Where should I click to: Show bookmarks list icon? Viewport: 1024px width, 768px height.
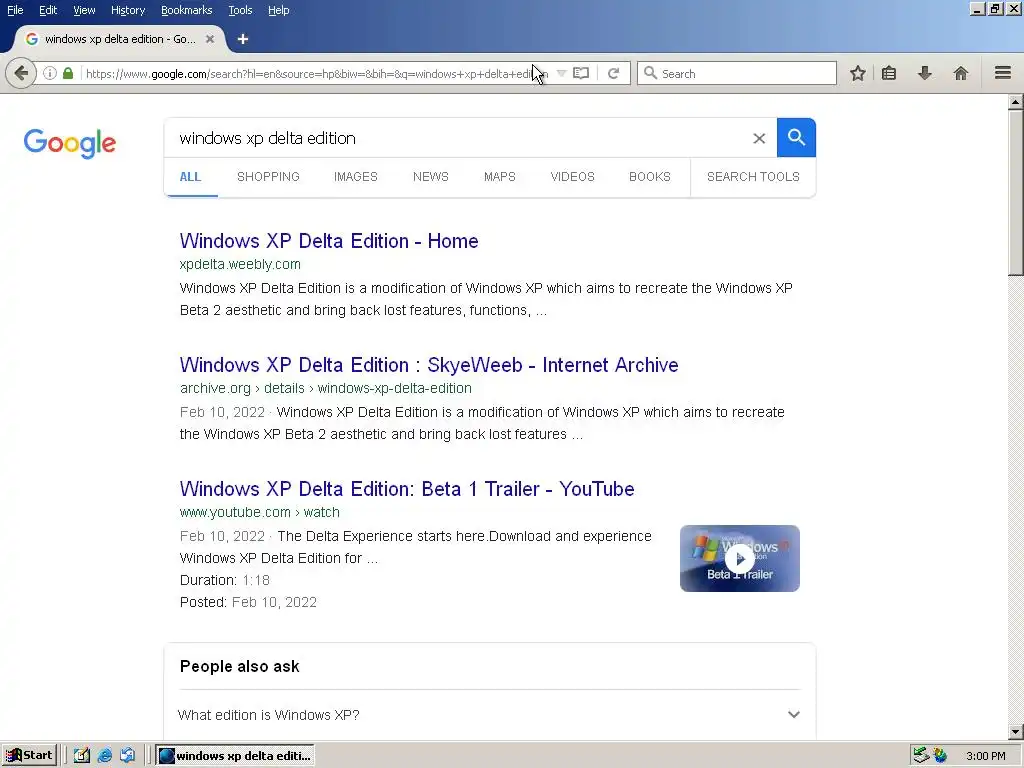coord(889,73)
